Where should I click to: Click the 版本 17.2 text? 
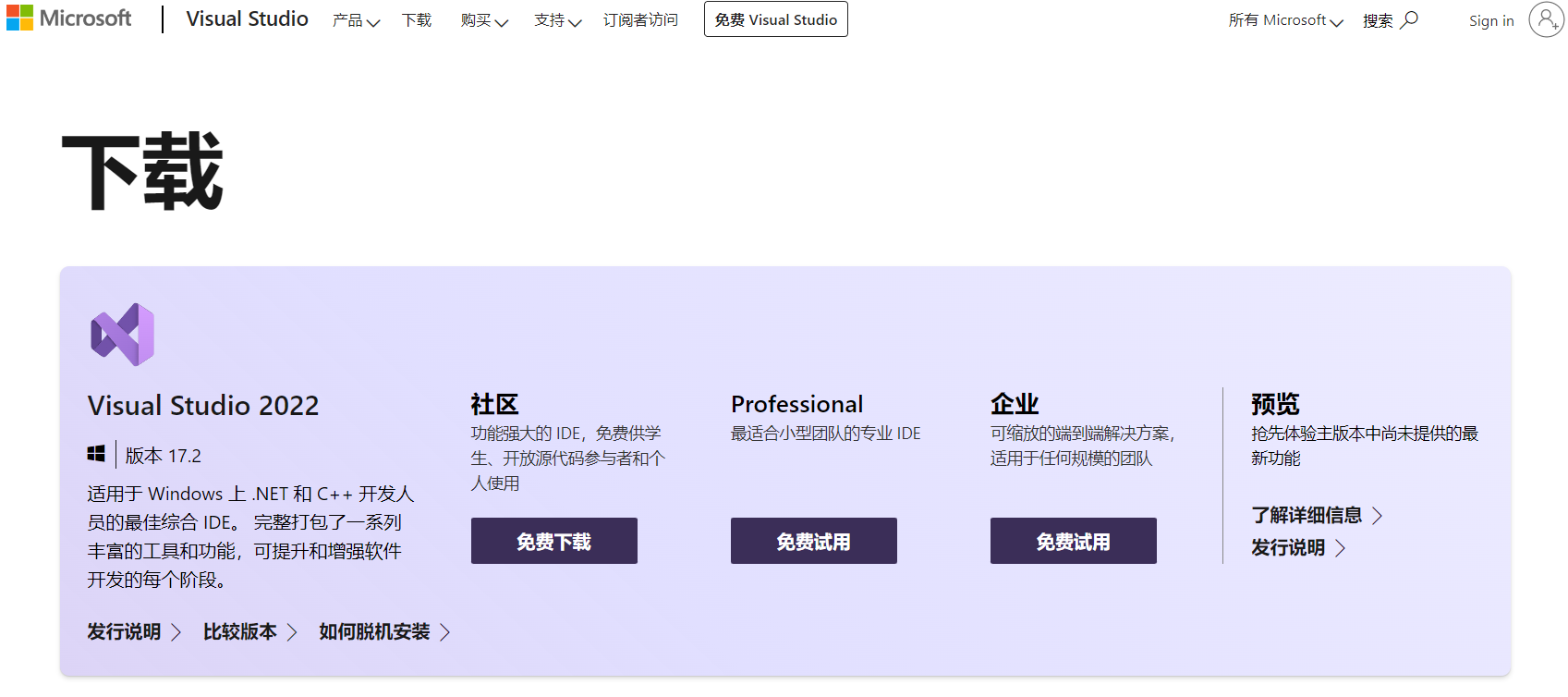pyautogui.click(x=164, y=456)
